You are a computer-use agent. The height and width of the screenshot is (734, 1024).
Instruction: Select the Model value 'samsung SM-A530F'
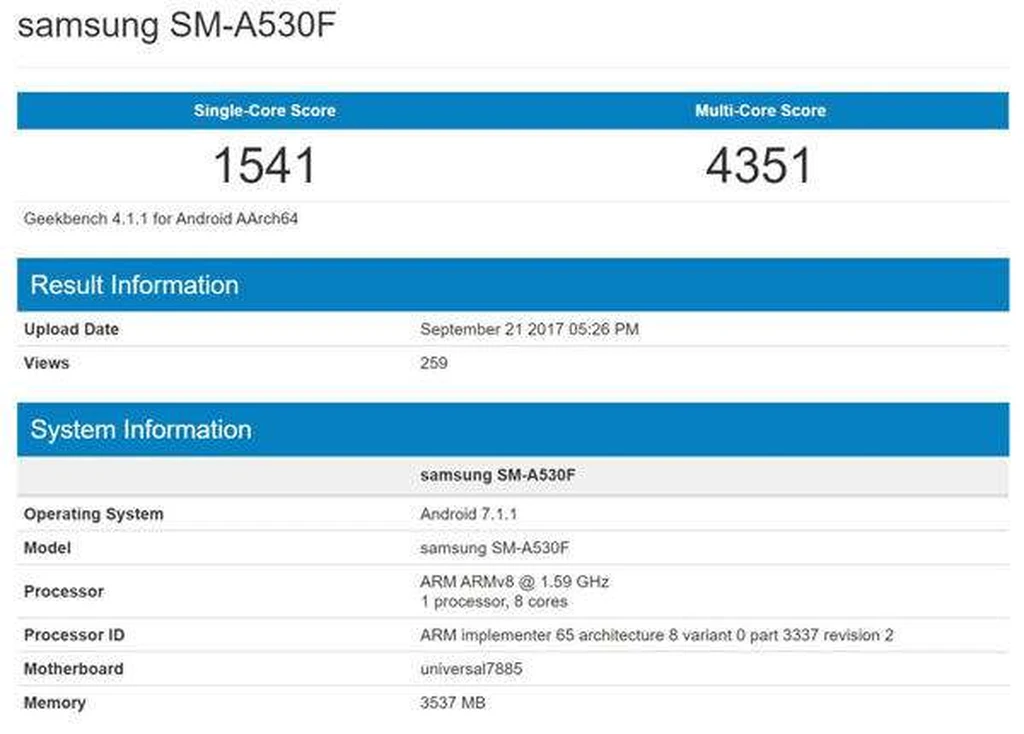(494, 548)
